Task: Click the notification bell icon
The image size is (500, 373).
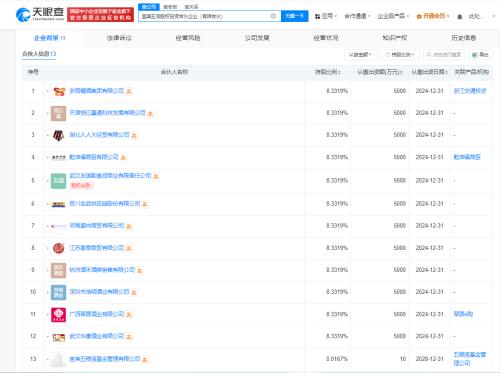Action: [460, 16]
